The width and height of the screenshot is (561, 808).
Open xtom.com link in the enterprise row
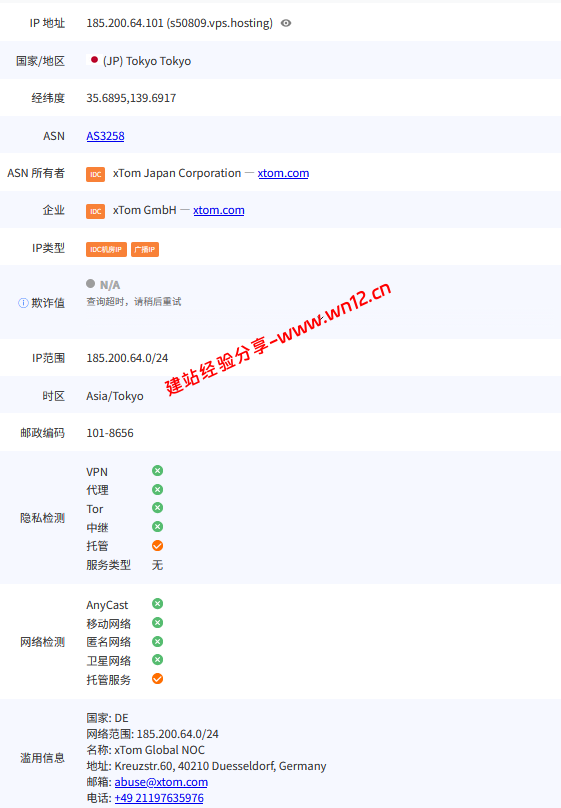(x=219, y=210)
